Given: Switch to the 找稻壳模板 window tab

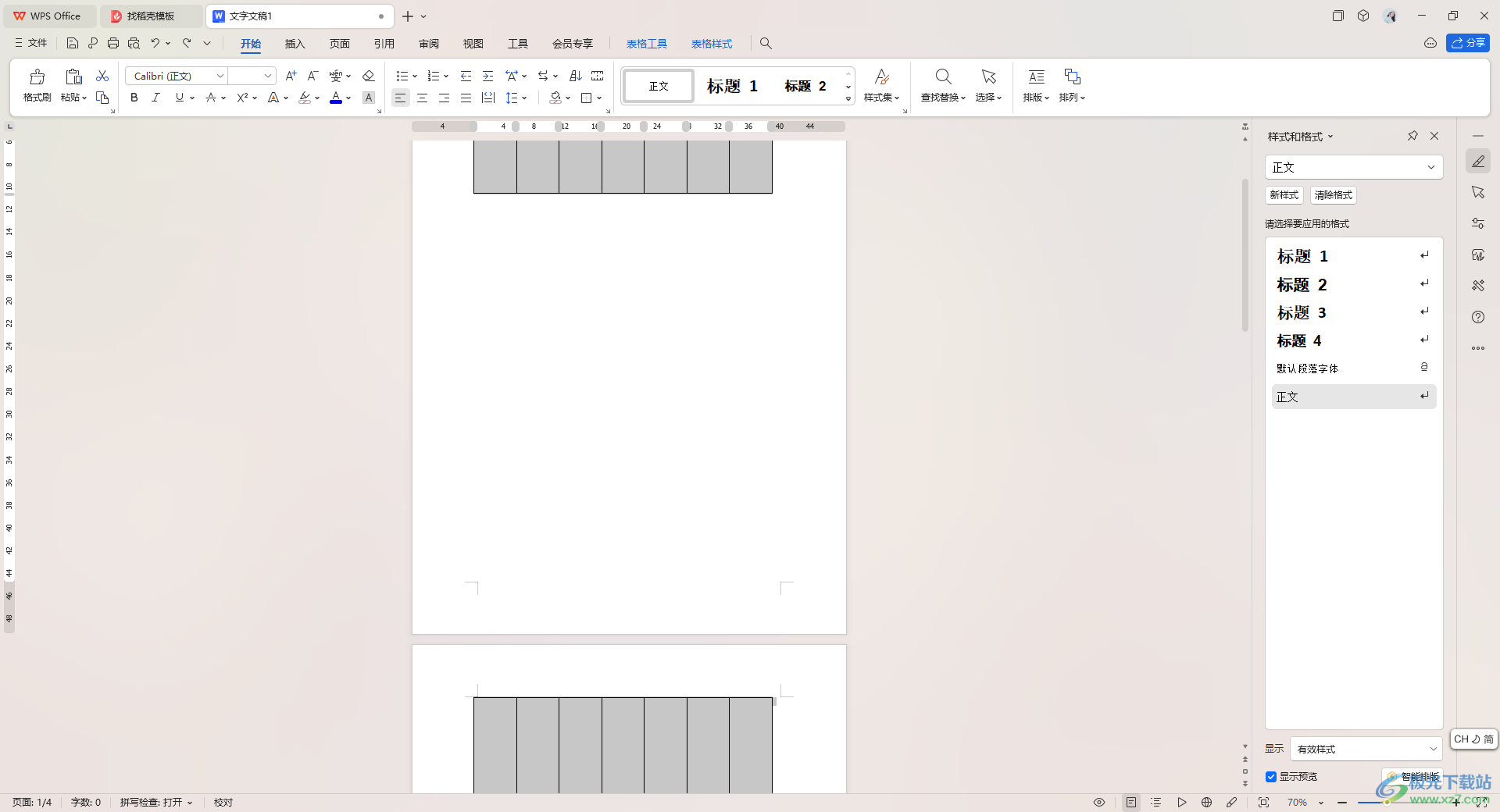Looking at the screenshot, I should 151,16.
